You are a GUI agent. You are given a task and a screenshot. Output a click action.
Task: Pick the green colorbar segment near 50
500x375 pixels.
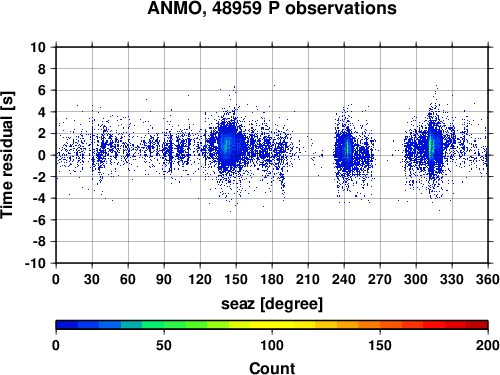pos(164,325)
